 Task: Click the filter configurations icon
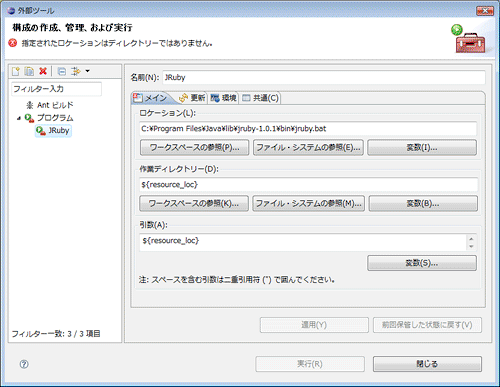76,71
